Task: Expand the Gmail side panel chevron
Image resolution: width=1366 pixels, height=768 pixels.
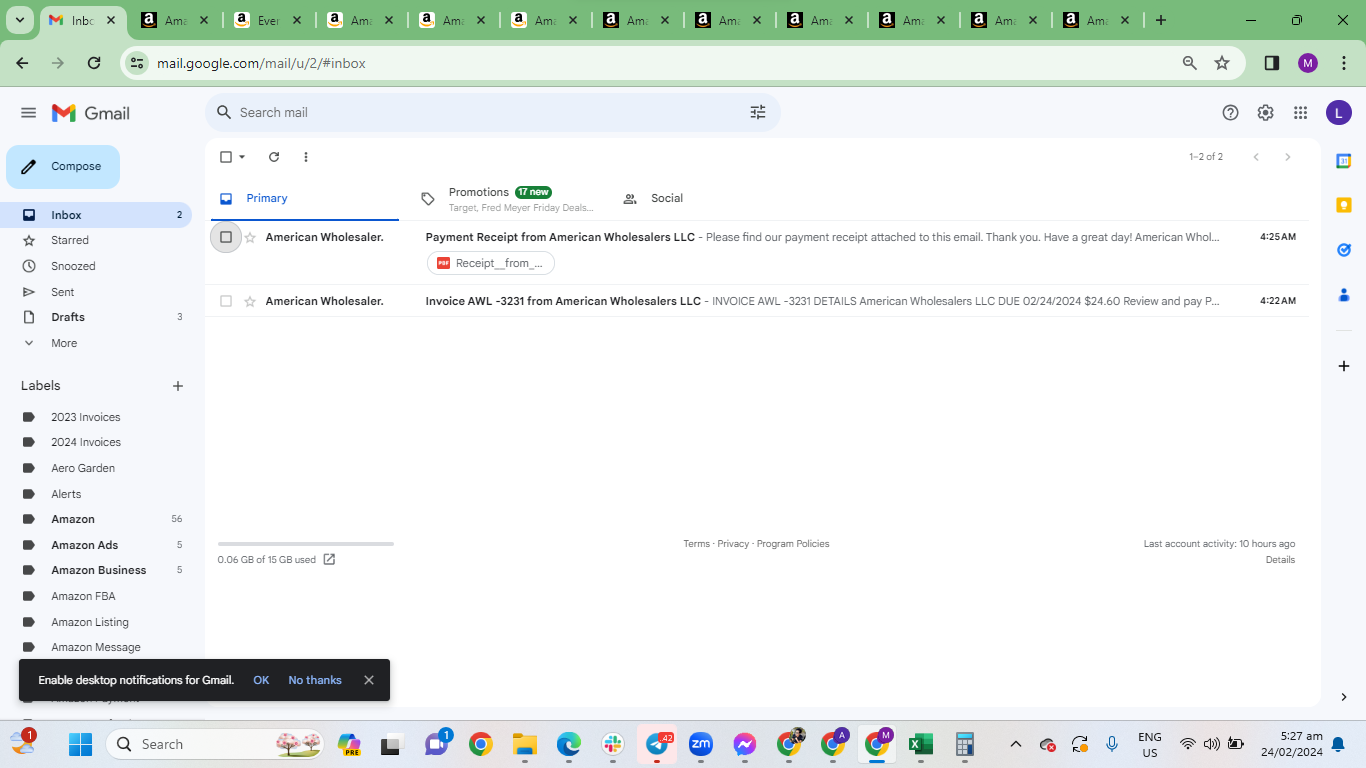Action: [x=1344, y=697]
